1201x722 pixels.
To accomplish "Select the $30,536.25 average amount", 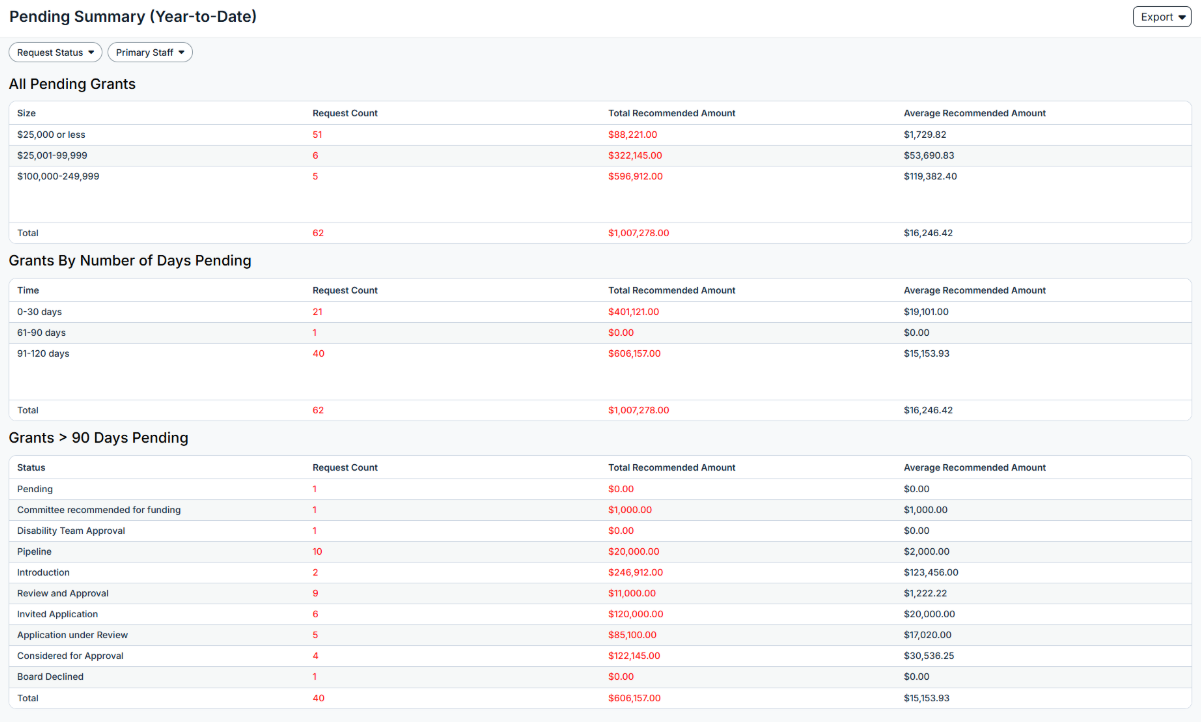I will (x=929, y=657).
